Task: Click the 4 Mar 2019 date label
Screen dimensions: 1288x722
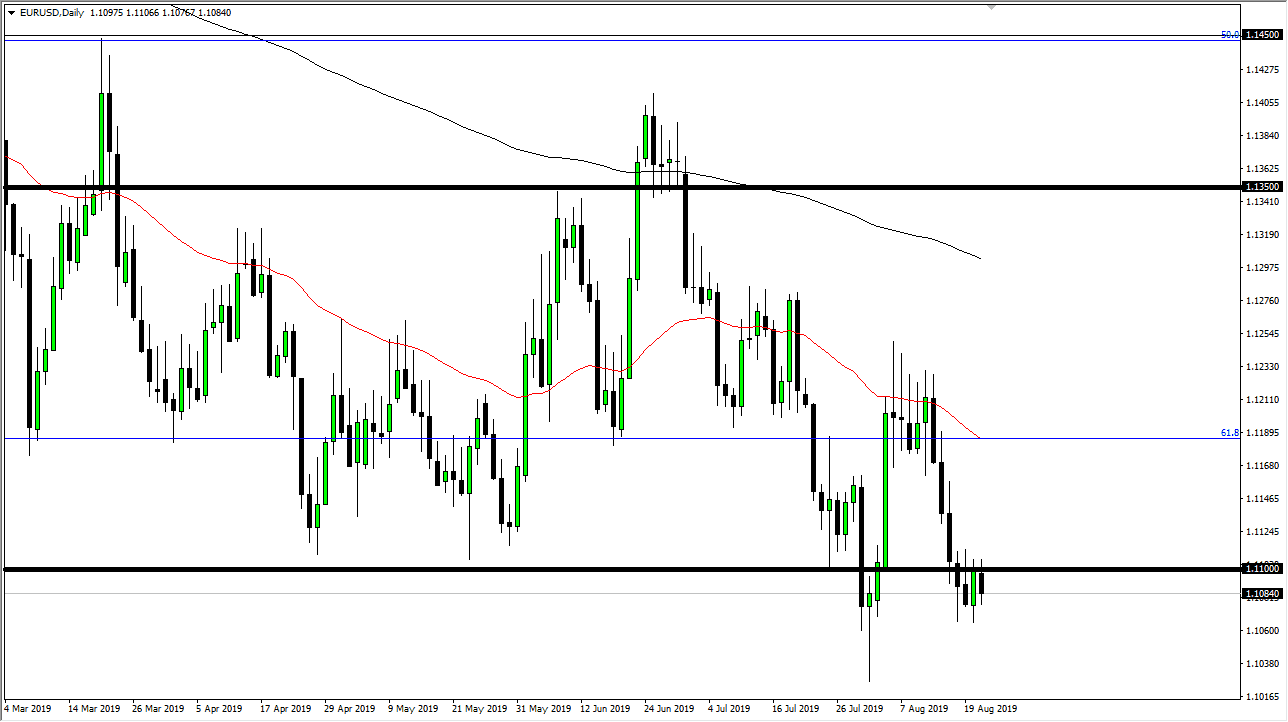Action: tap(27, 708)
